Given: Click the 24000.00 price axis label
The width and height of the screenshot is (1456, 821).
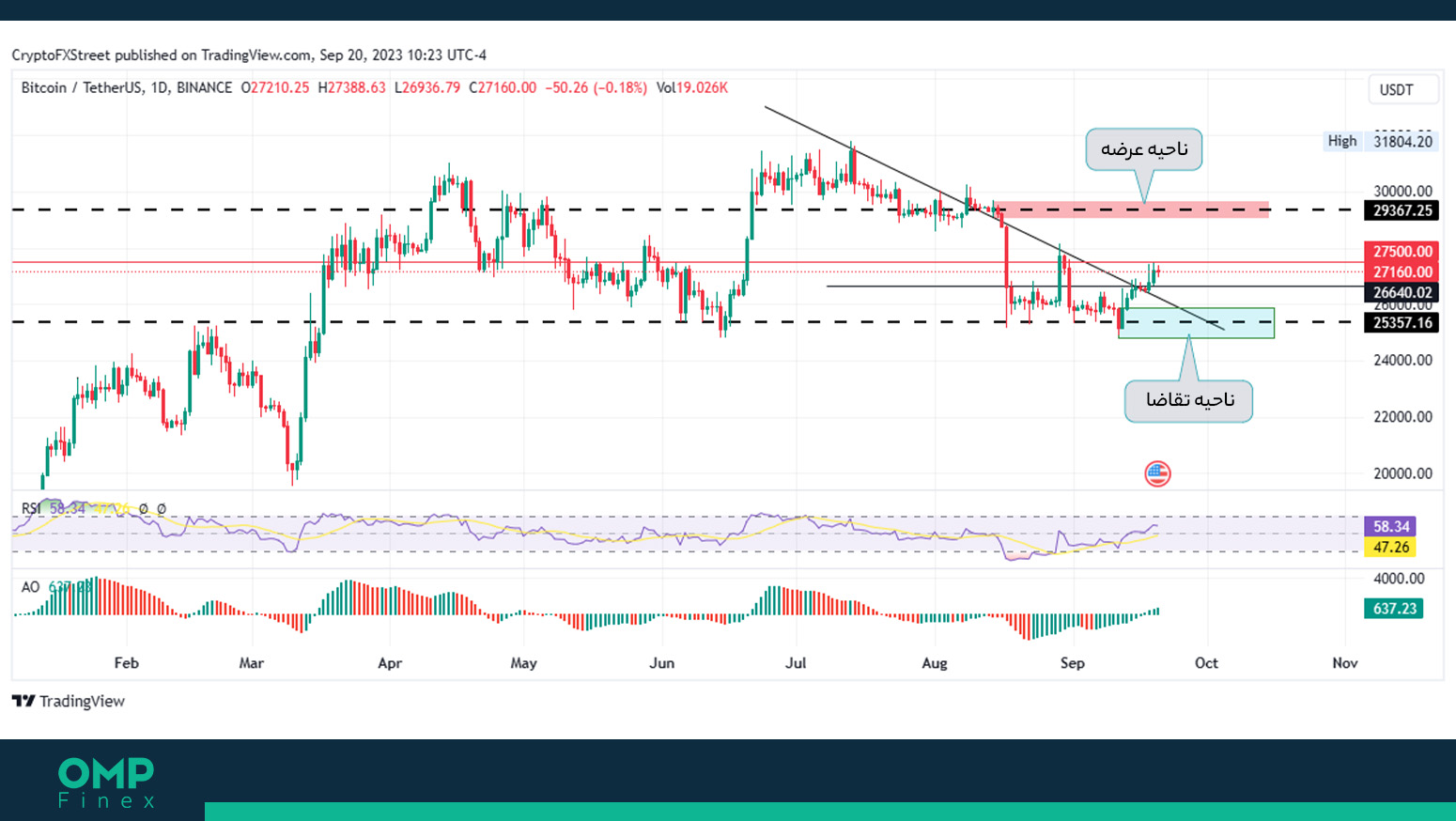Looking at the screenshot, I should [1402, 360].
